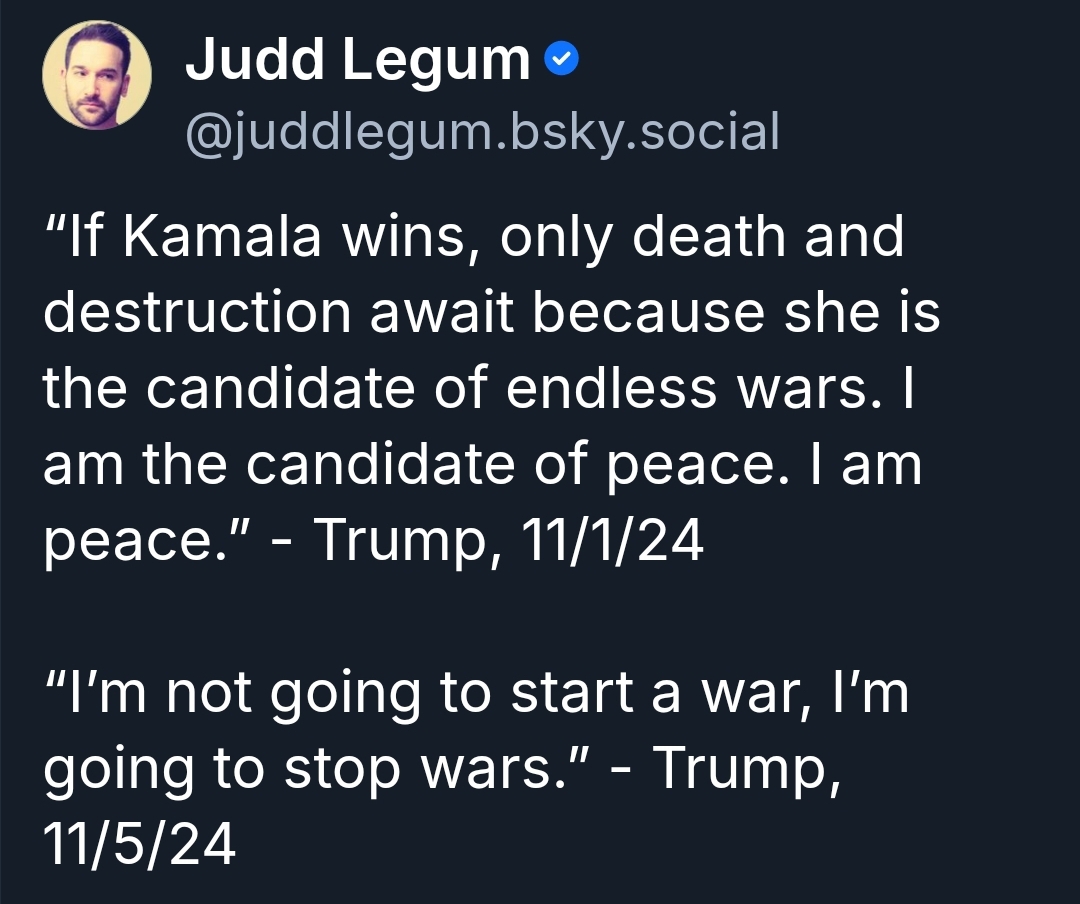Tap "Trump" beside the 11/1/24 date

(401, 541)
